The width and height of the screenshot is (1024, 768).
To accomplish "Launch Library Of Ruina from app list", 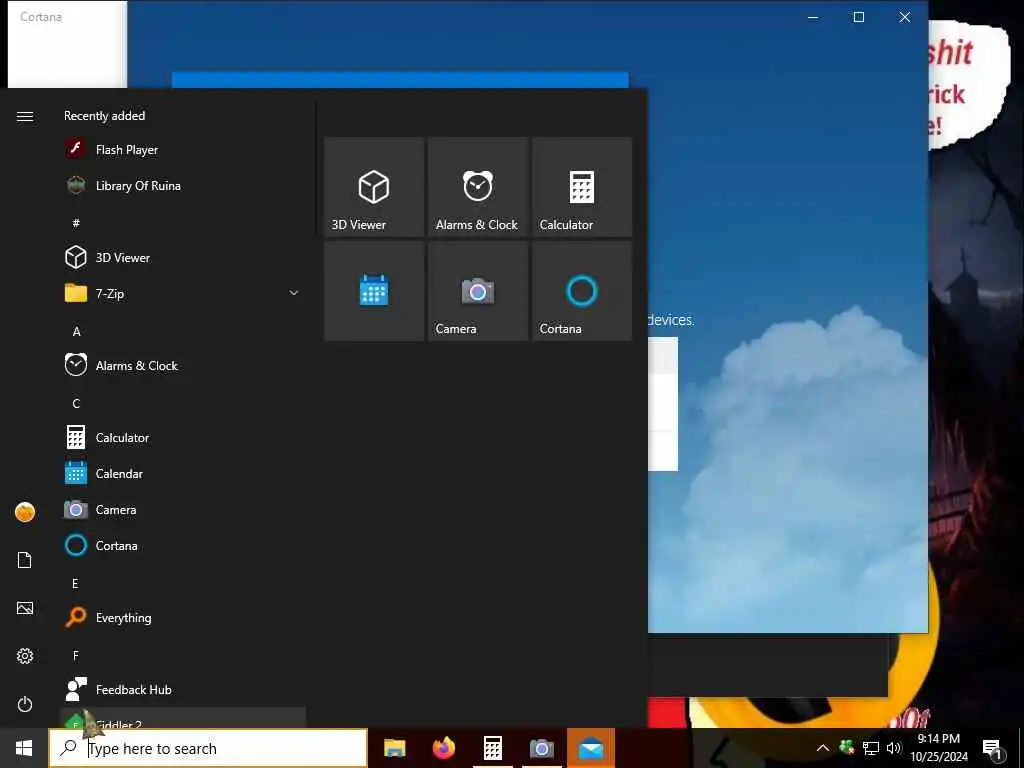I will [183, 185].
